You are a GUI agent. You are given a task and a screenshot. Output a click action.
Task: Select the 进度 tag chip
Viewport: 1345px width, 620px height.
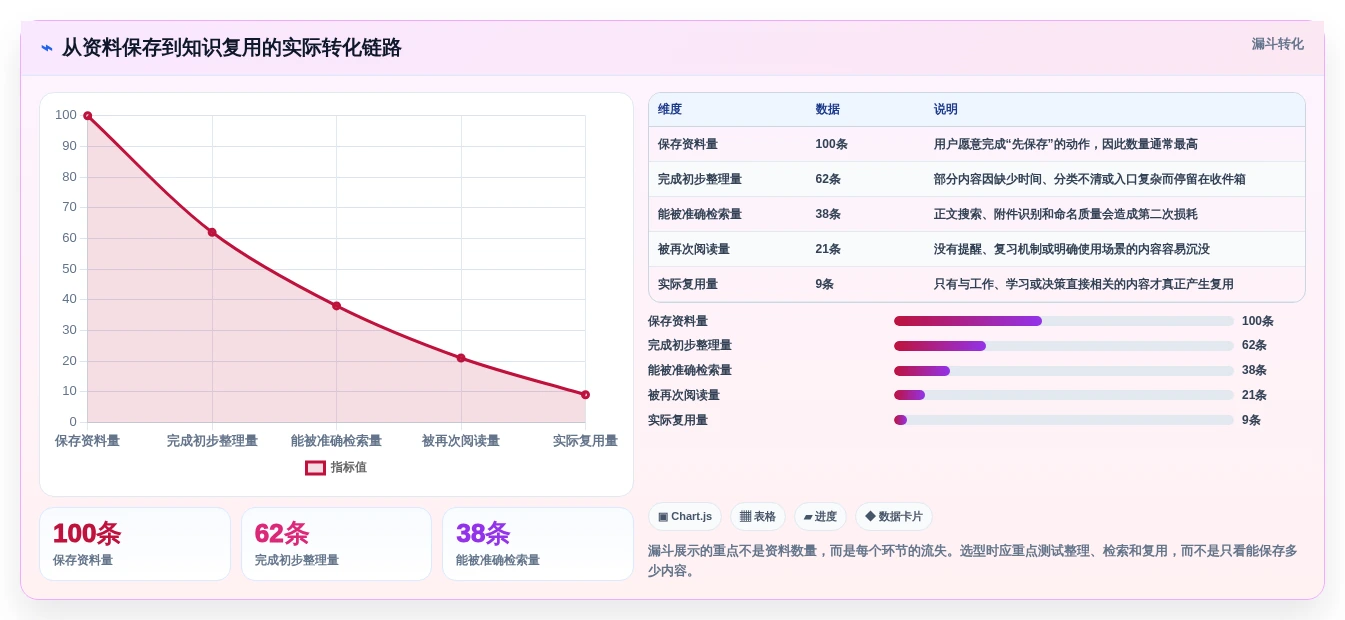820,516
